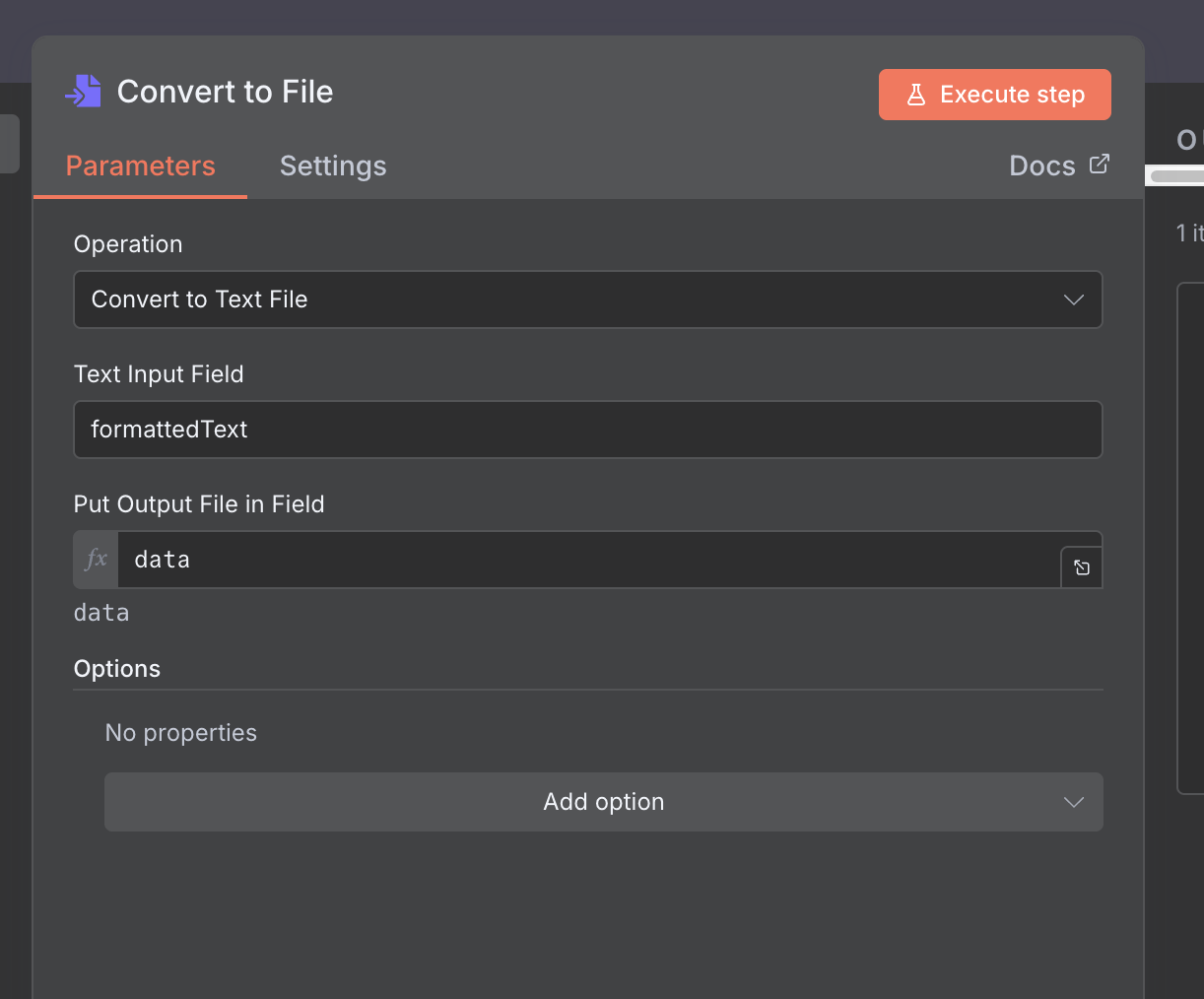Open the expression editor expand icon

(1082, 567)
